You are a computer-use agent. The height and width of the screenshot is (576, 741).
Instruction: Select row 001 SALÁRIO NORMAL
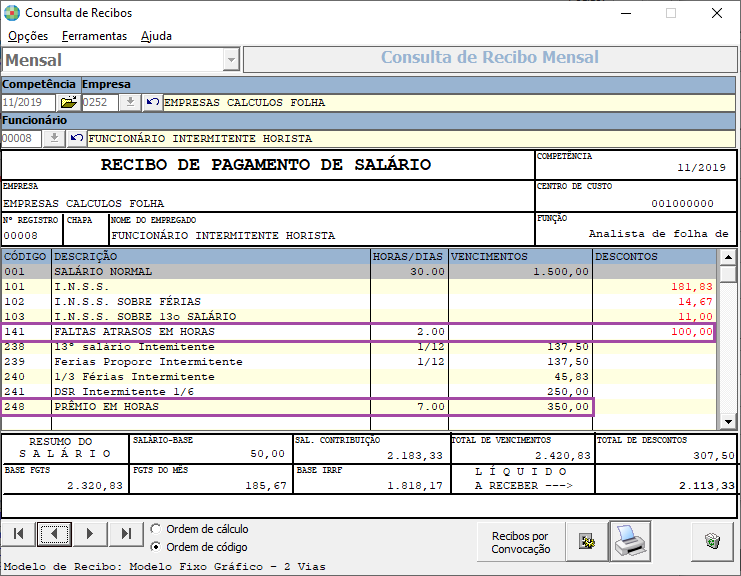pyautogui.click(x=359, y=272)
